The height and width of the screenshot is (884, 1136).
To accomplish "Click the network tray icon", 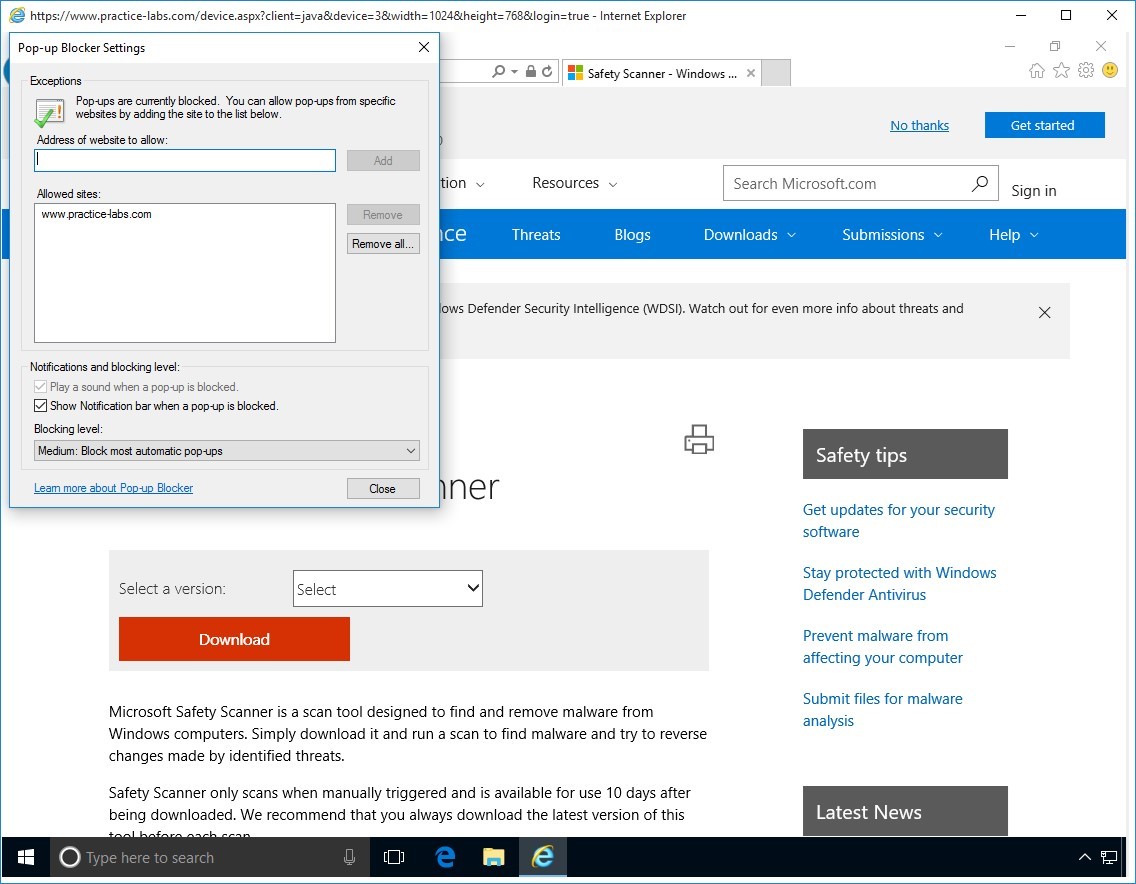I will pos(1108,858).
